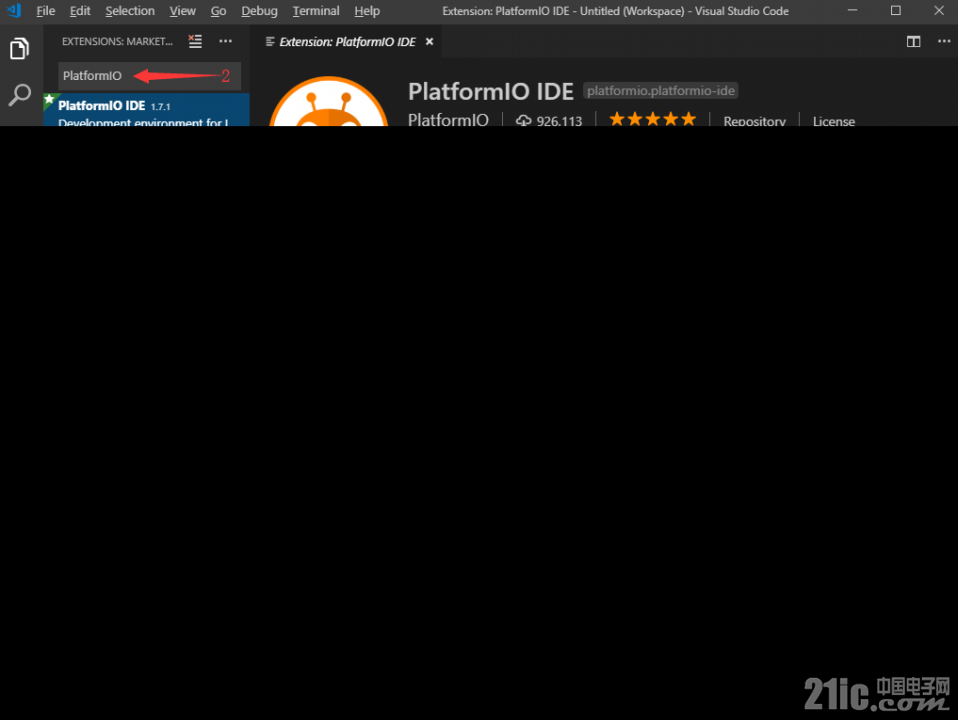Open the Help menu
958x720 pixels.
point(367,11)
